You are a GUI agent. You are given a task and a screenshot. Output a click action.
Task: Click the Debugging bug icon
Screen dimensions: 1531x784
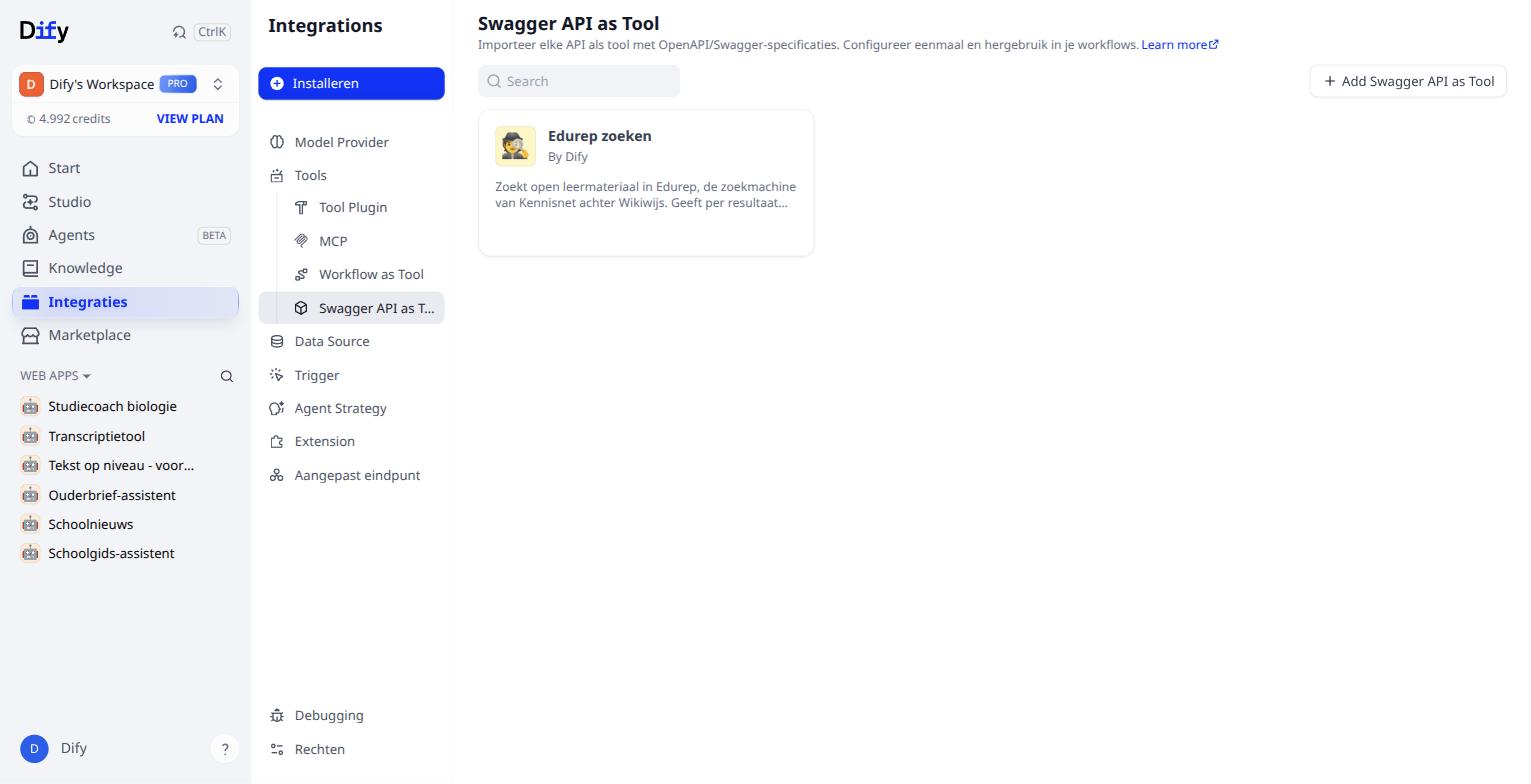277,715
